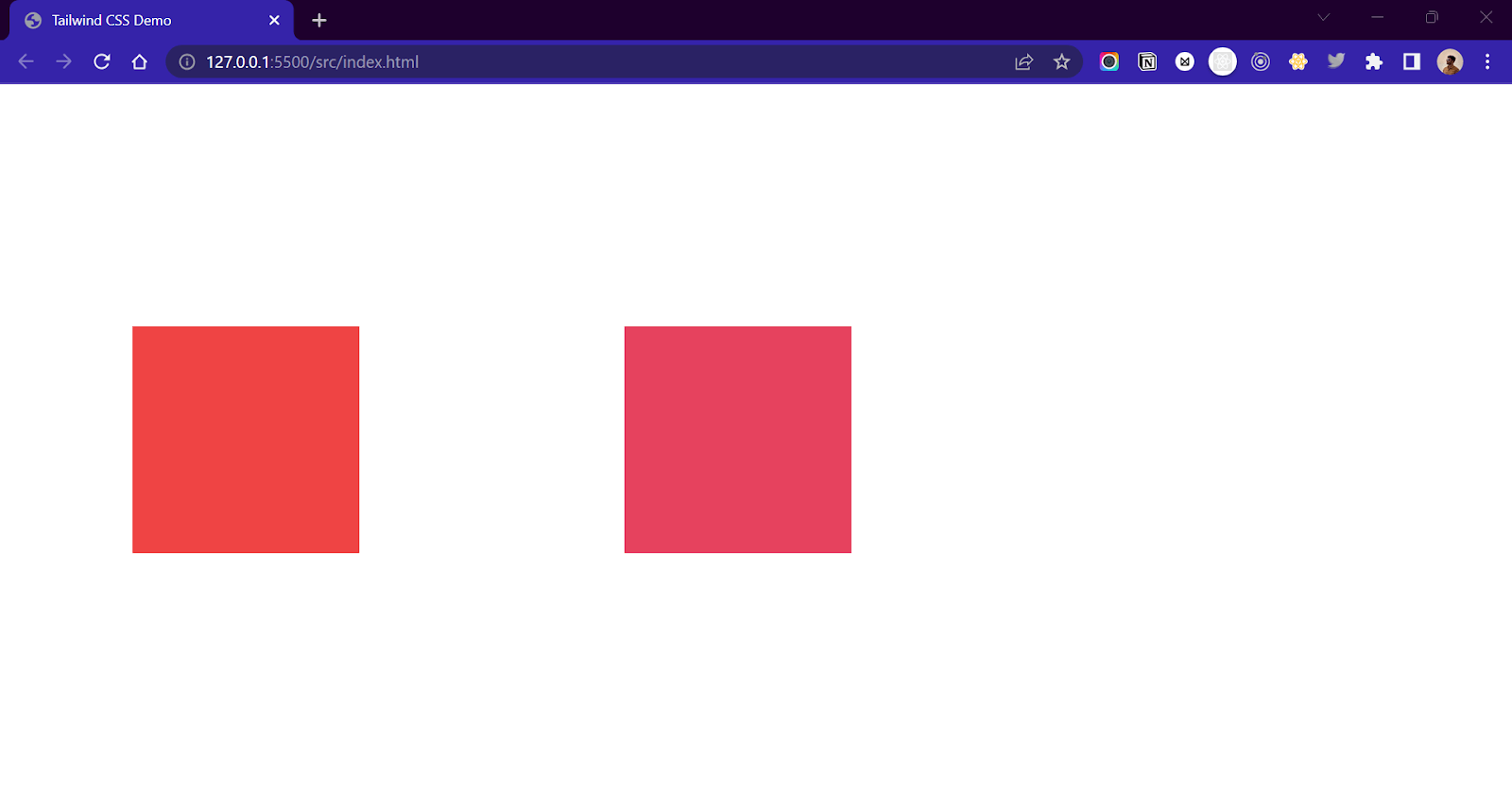Click the red square on the left
Viewport: 1512px width, 792px height.
point(246,439)
